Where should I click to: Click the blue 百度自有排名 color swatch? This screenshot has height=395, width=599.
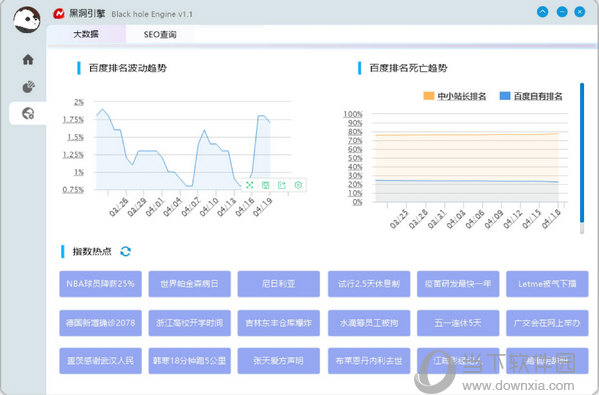point(505,96)
